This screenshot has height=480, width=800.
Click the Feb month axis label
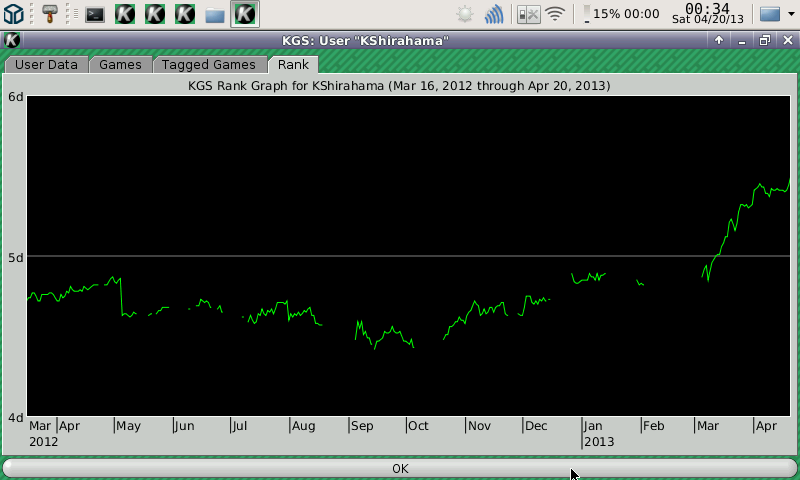tap(654, 426)
